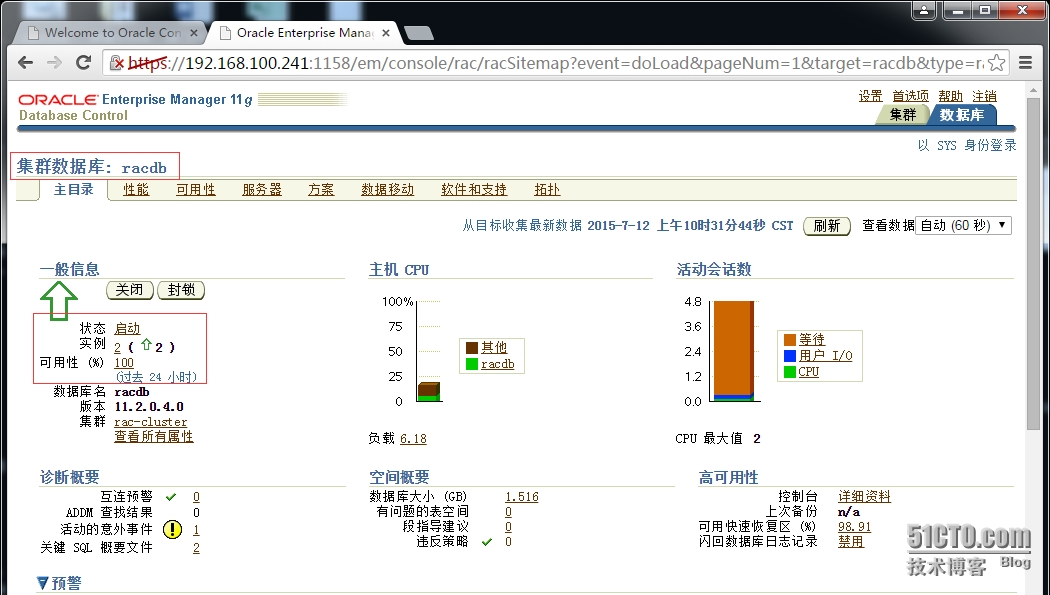The height and width of the screenshot is (595, 1050).
Task: Click the CPU sessions legend link
Action: (x=808, y=371)
